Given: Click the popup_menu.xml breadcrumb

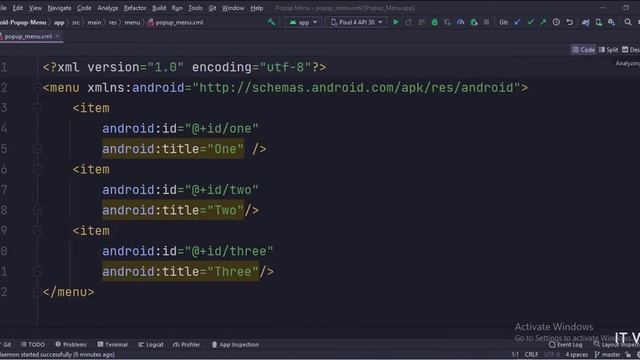Looking at the screenshot, I should pos(176,22).
